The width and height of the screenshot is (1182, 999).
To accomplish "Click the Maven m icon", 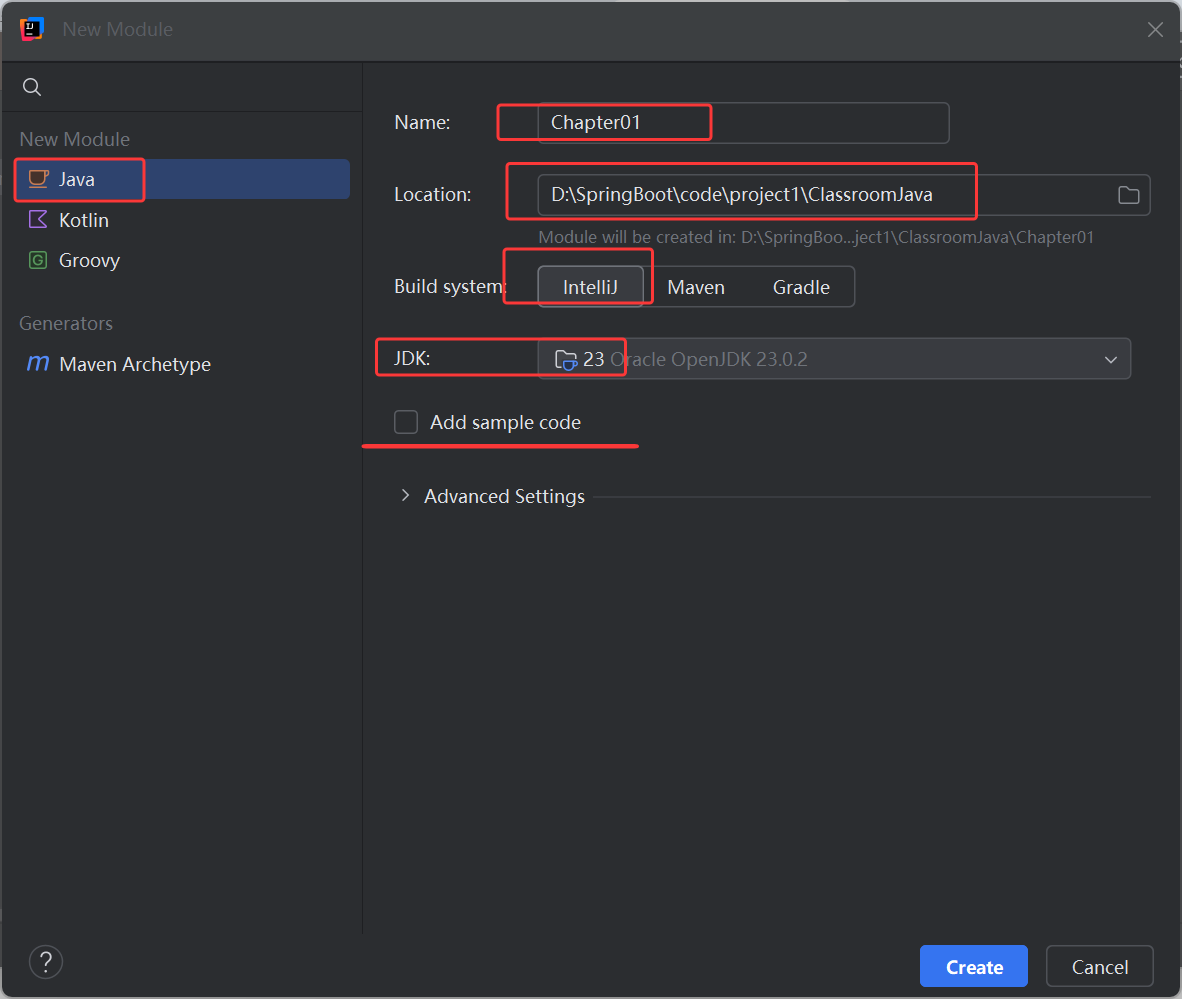I will coord(38,363).
